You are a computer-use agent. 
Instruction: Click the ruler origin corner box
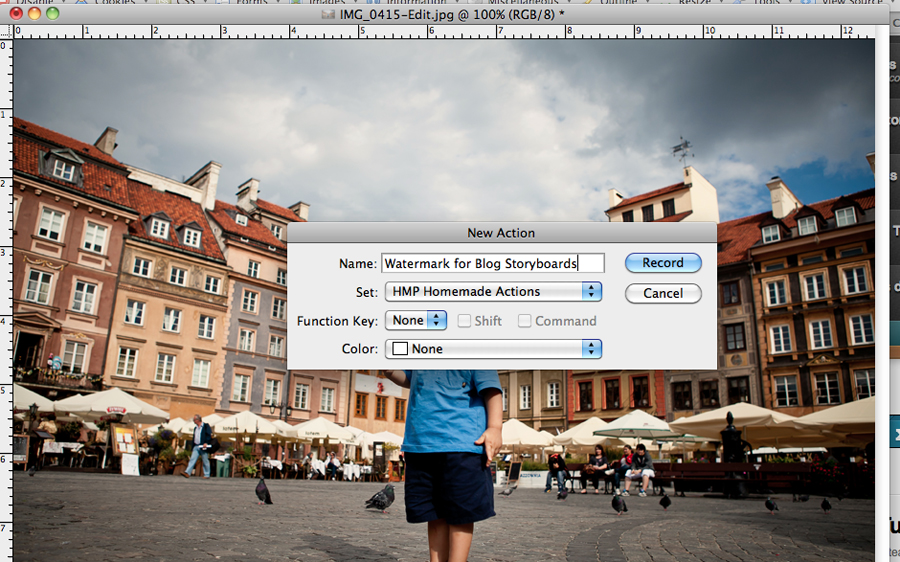tap(6, 32)
